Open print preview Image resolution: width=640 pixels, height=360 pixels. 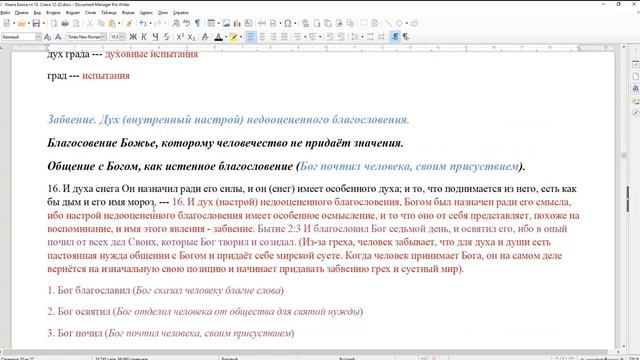[x=76, y=23]
